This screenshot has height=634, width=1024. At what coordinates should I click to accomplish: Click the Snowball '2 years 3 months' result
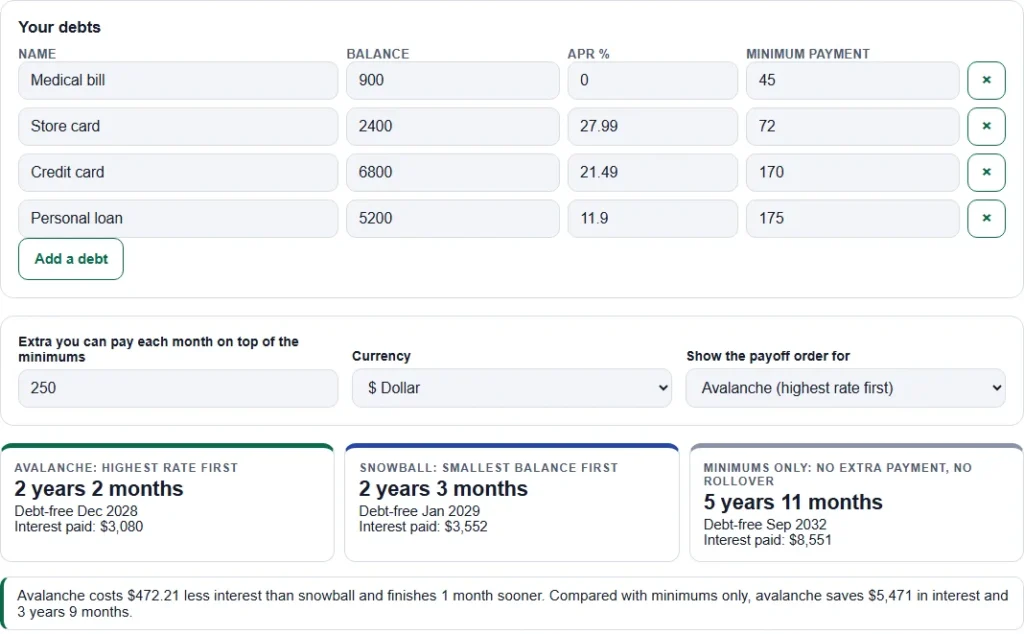[443, 489]
